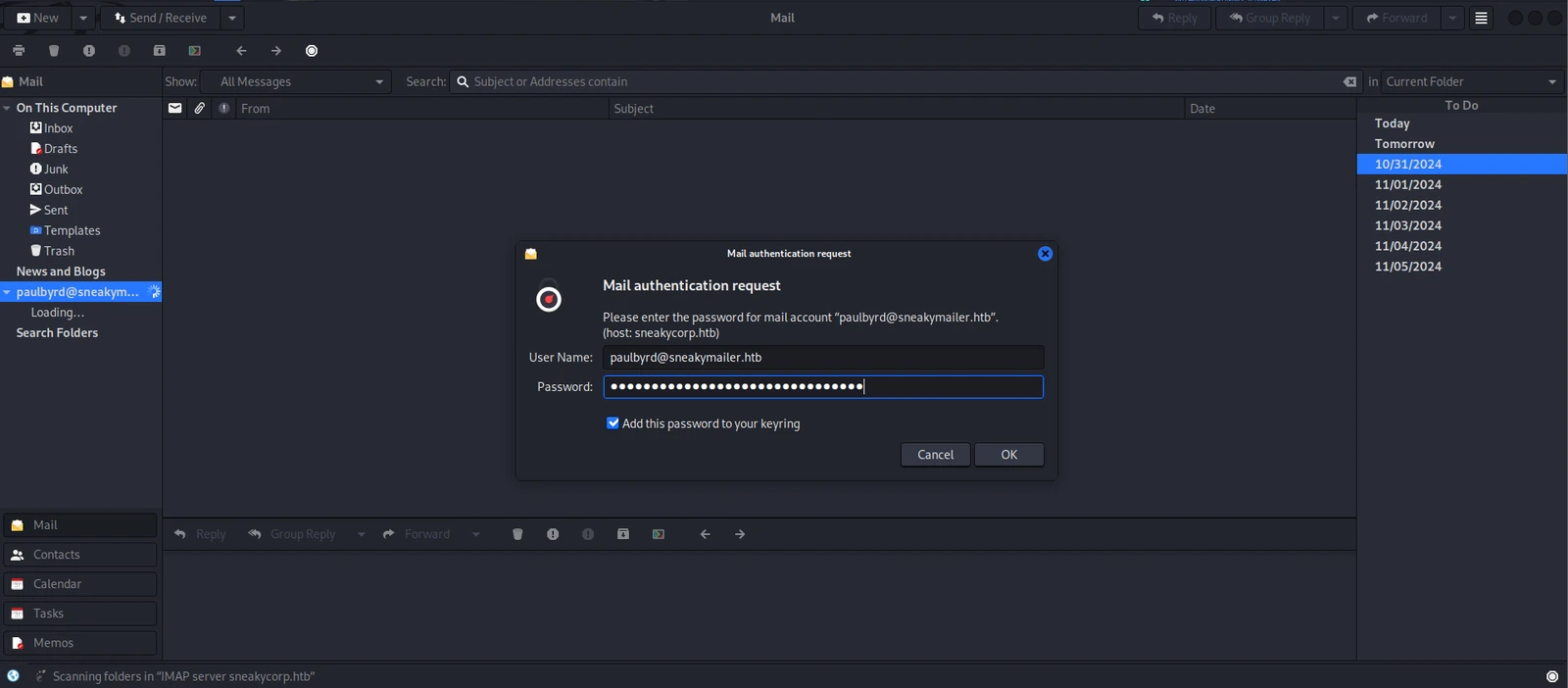Click into the Password field
This screenshot has width=1568, height=688.
coord(823,387)
